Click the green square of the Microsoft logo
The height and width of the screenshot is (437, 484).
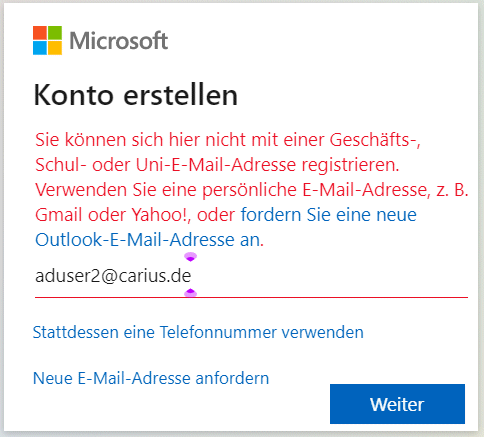pos(55,33)
